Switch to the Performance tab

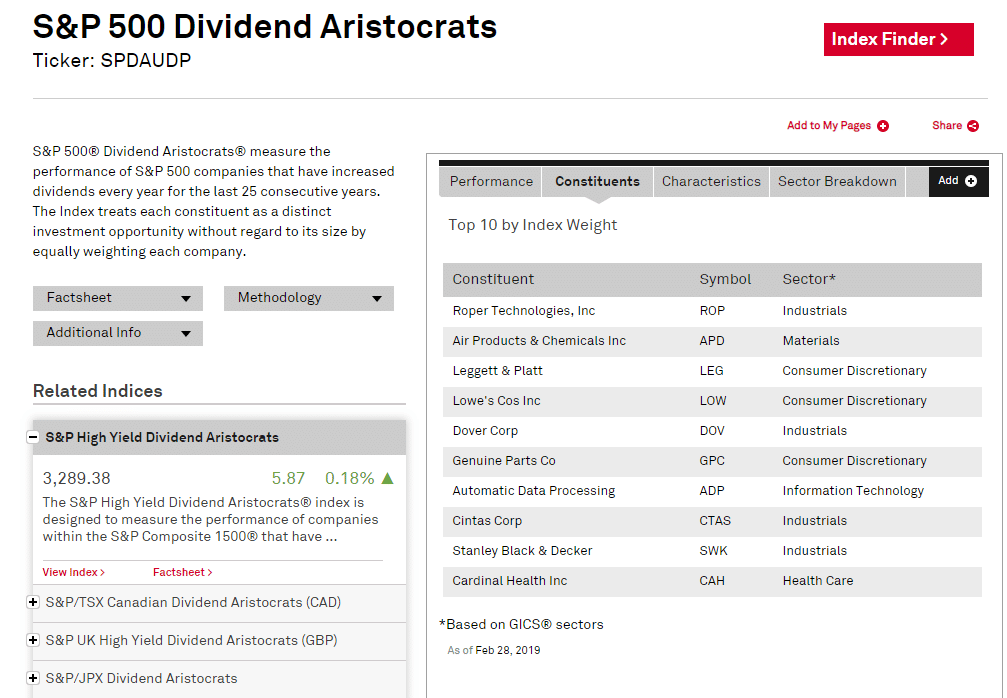[490, 181]
